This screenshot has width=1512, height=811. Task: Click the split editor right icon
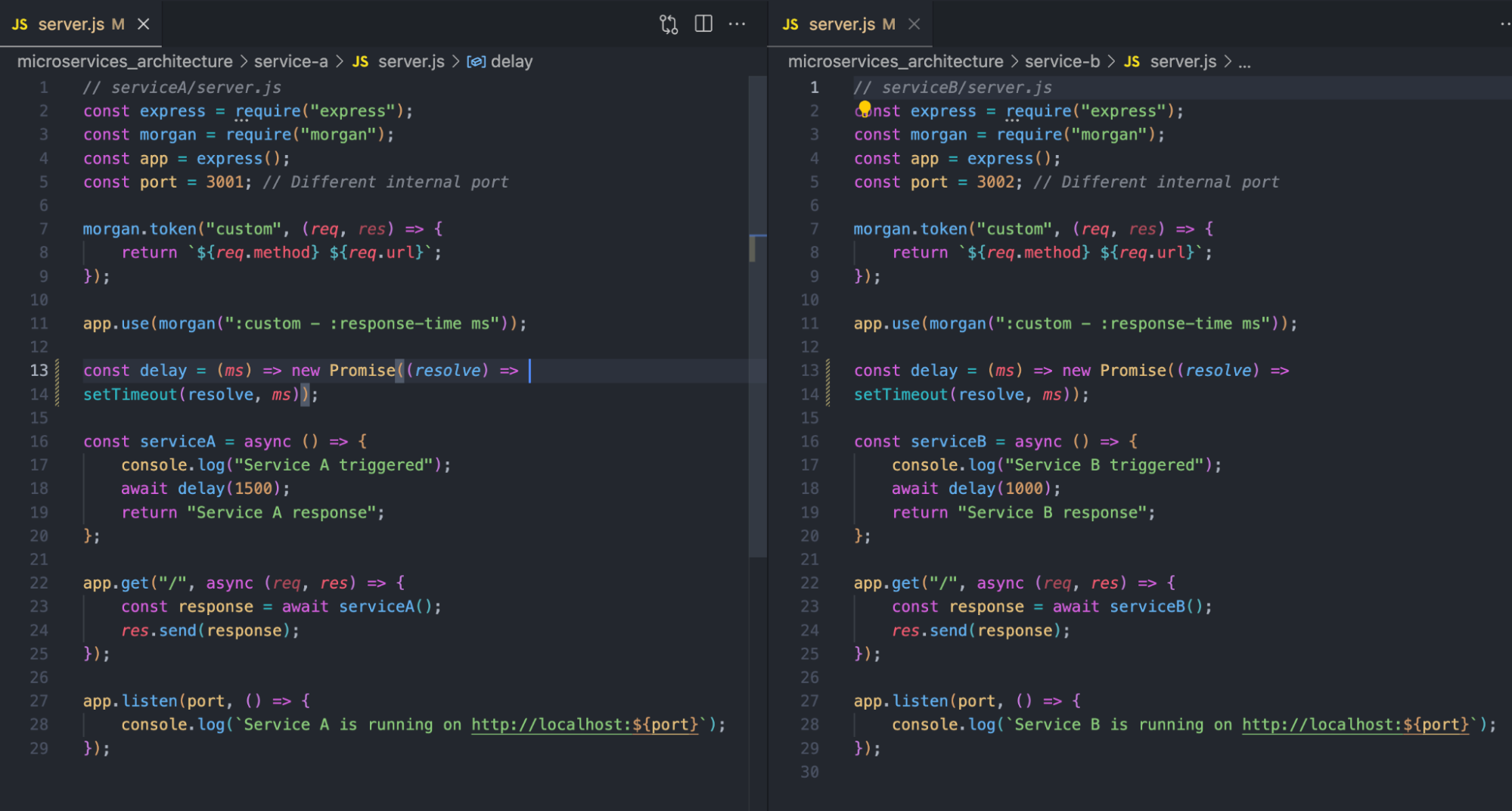(x=703, y=24)
